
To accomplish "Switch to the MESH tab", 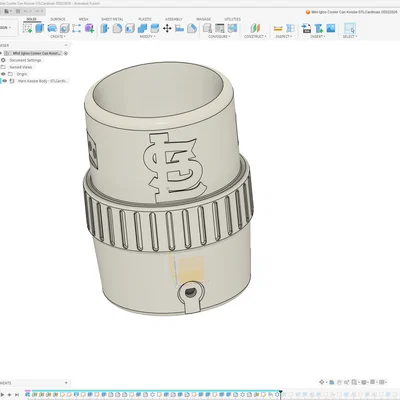I will click(x=83, y=19).
